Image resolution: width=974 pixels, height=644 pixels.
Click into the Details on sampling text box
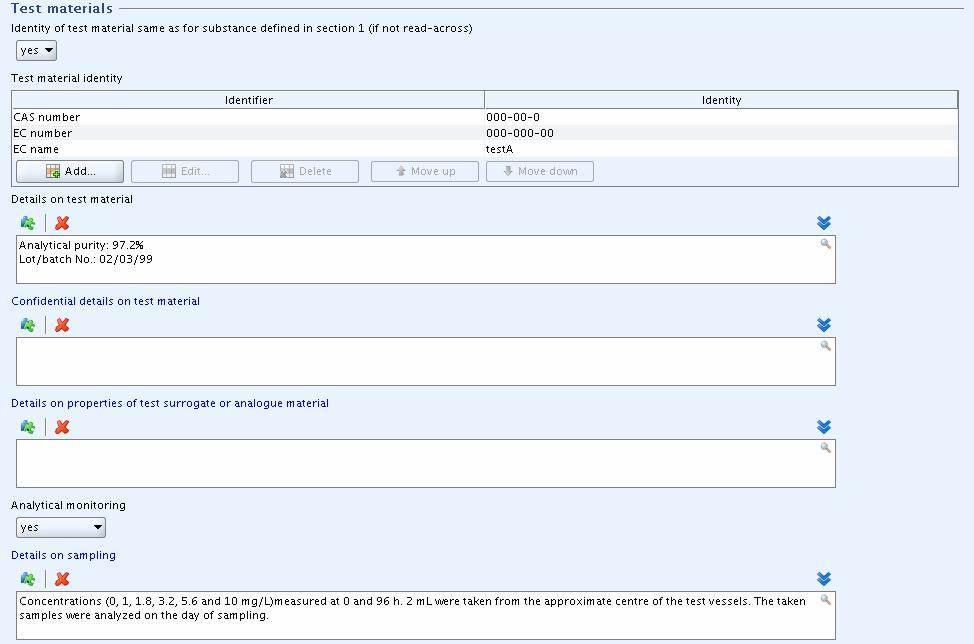pyautogui.click(x=426, y=615)
